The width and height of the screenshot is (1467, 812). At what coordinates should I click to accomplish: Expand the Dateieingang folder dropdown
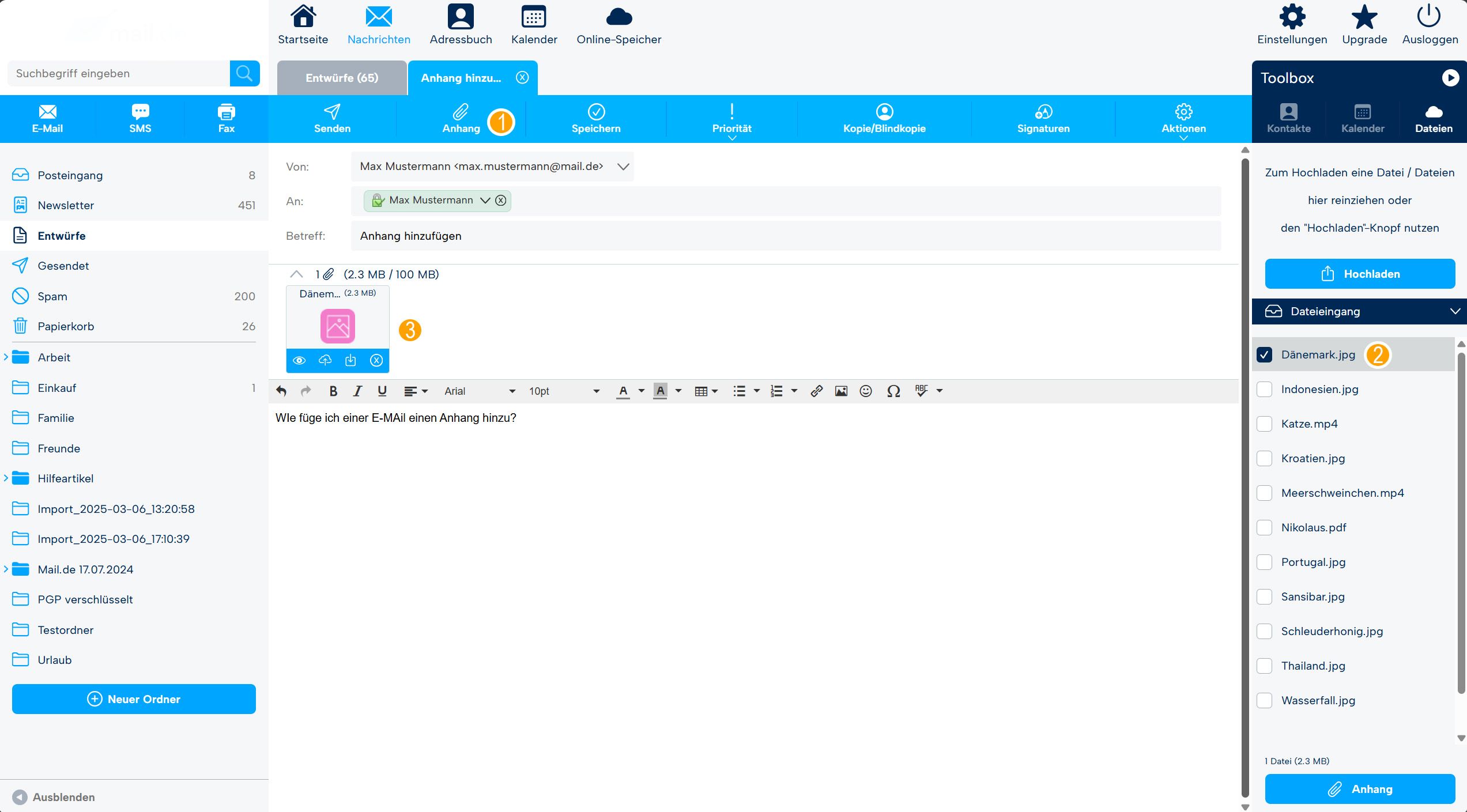click(x=1455, y=312)
